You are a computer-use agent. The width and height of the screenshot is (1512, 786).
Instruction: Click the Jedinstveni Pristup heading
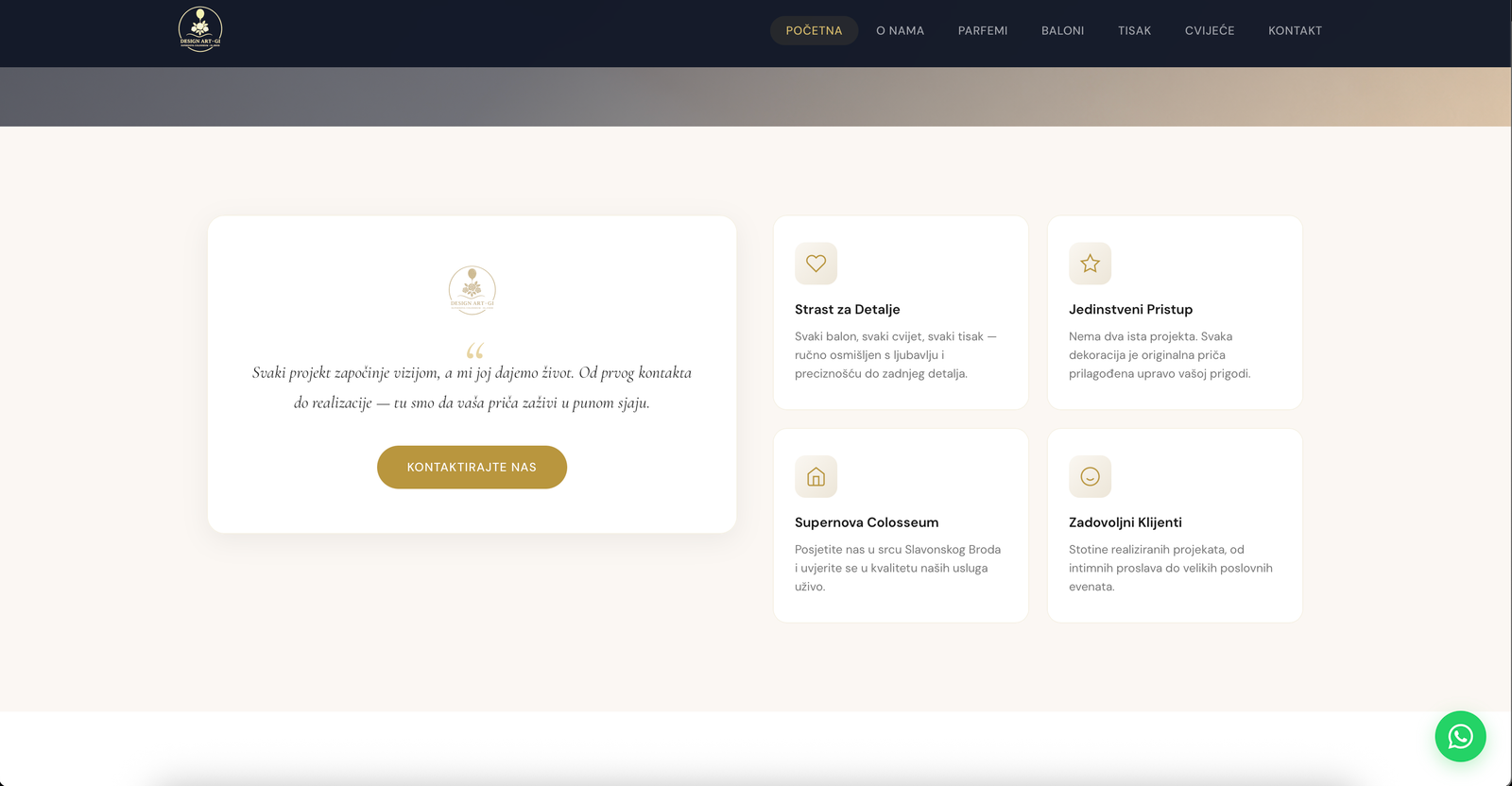pyautogui.click(x=1130, y=309)
